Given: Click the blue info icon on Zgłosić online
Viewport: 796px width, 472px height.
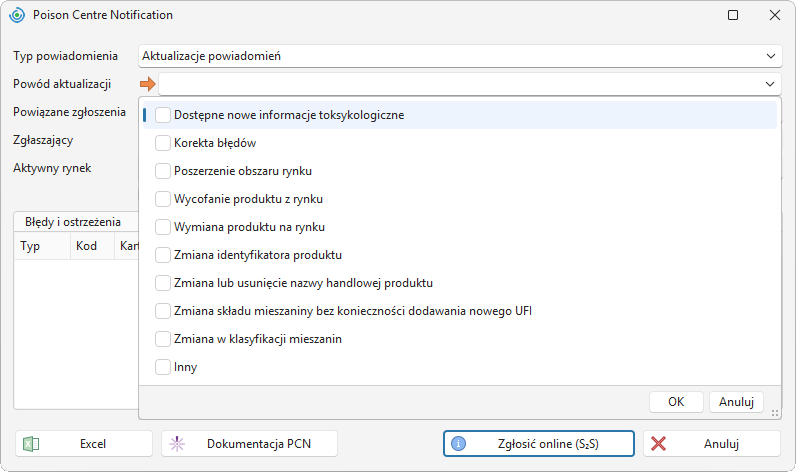Looking at the screenshot, I should [458, 444].
